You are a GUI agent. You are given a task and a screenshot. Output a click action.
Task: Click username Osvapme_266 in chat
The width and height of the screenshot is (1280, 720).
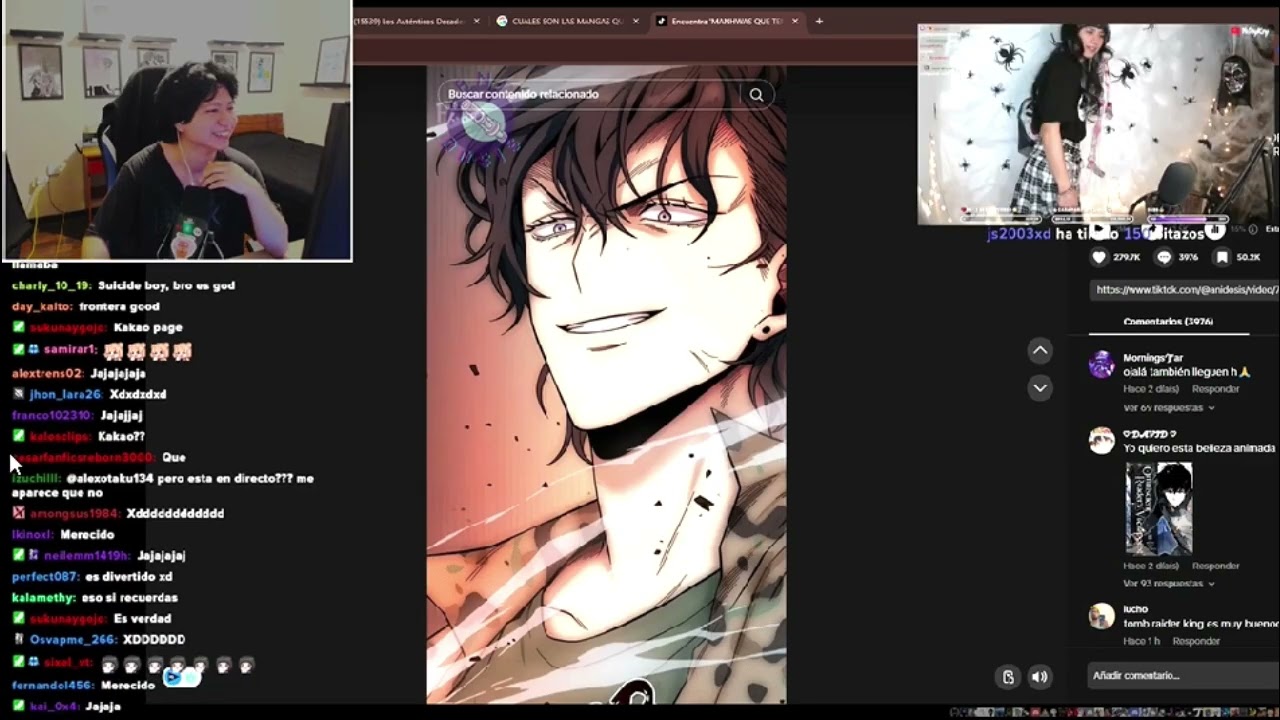click(72, 639)
